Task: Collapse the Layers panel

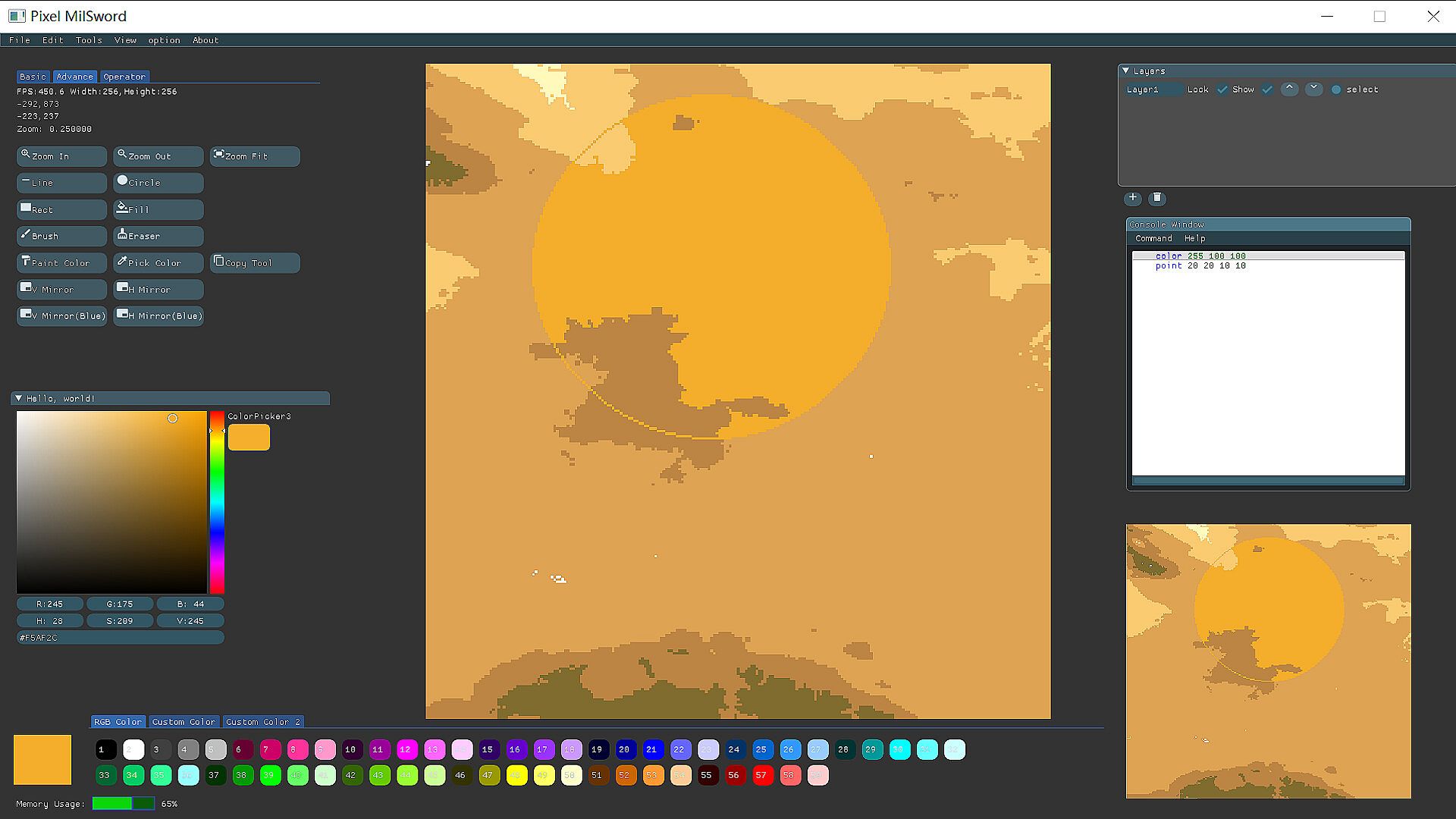Action: [1126, 71]
